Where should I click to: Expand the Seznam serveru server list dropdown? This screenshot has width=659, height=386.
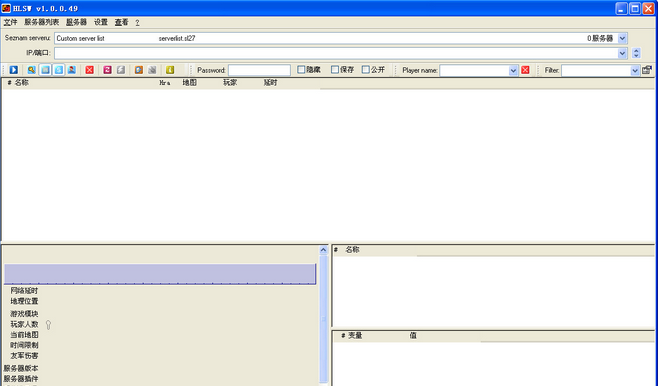622,38
